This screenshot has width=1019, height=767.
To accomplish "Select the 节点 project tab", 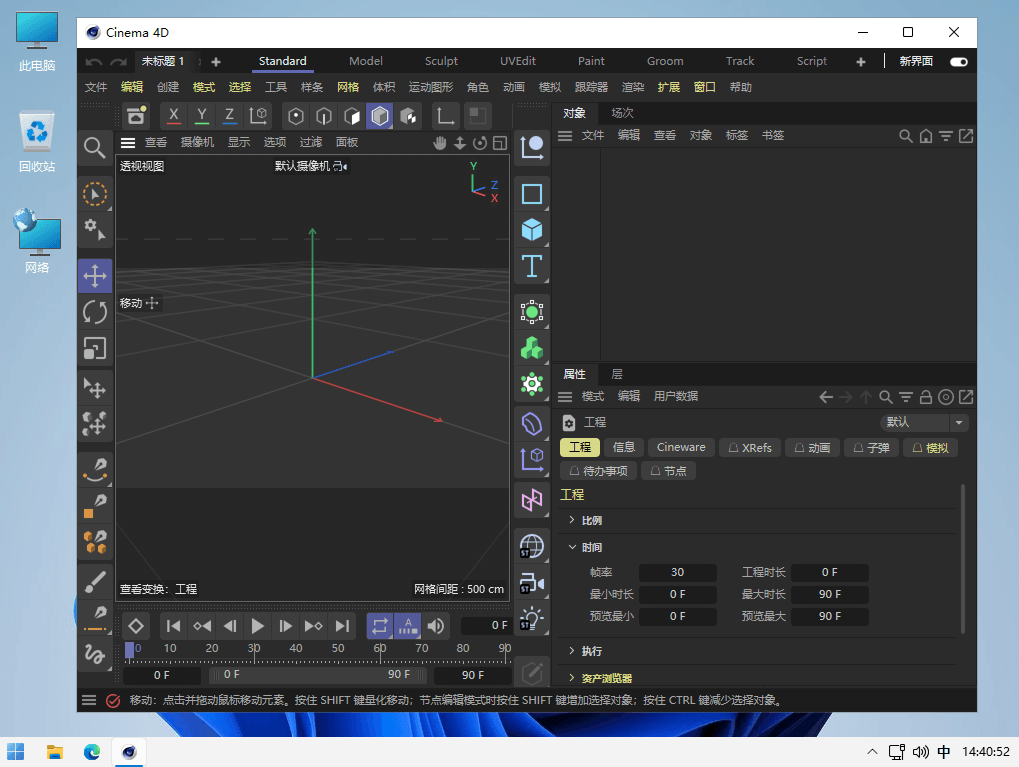I will tap(669, 471).
